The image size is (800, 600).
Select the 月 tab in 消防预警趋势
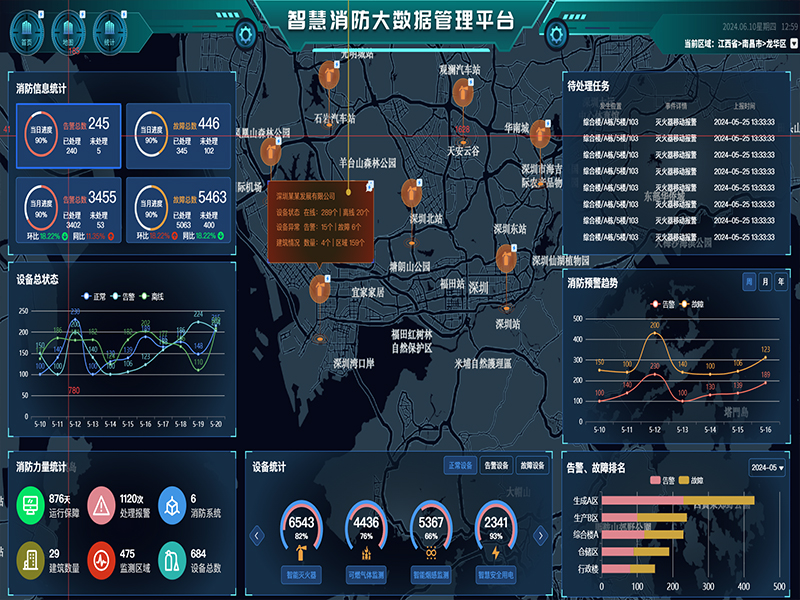click(x=764, y=282)
